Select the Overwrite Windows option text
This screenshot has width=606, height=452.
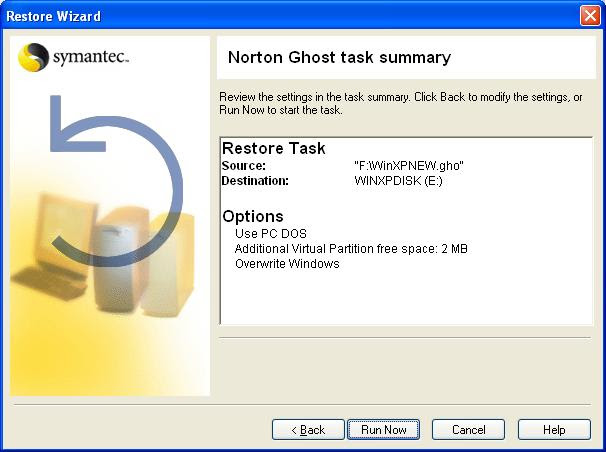coord(287,263)
